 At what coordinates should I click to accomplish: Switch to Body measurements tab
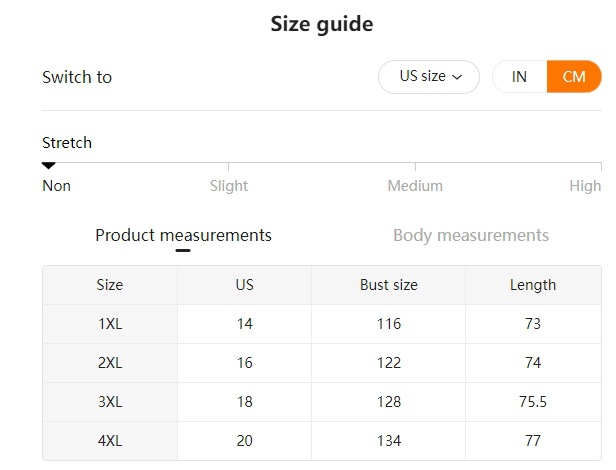tap(470, 235)
